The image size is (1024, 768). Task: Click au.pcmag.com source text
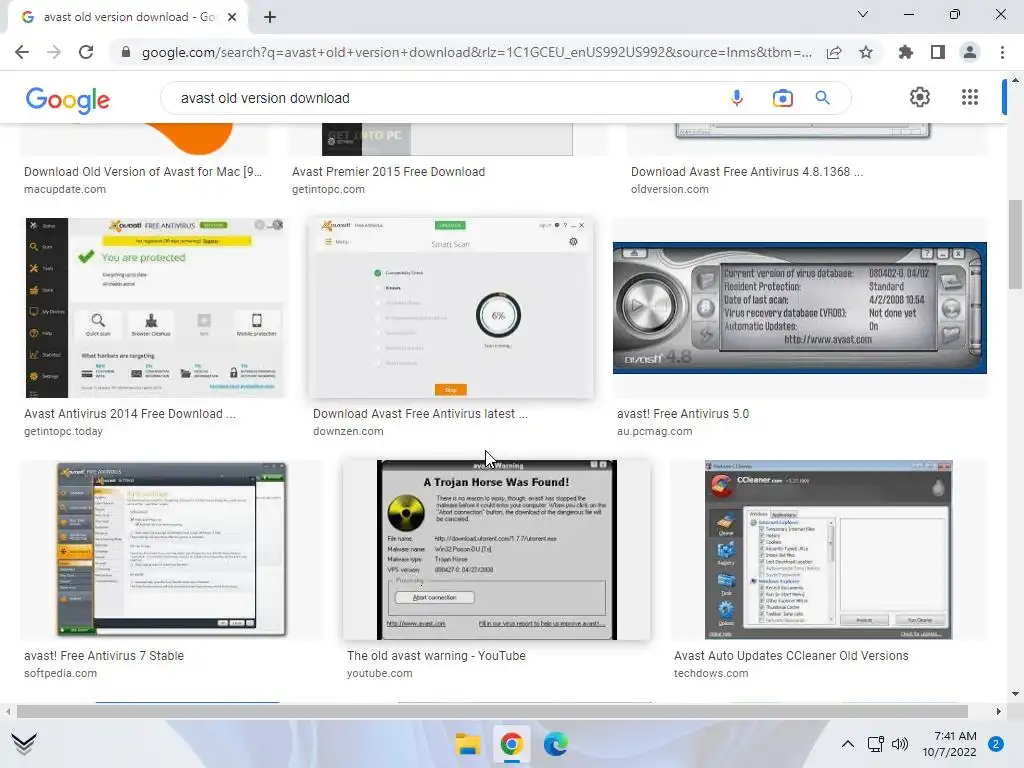[x=654, y=431]
